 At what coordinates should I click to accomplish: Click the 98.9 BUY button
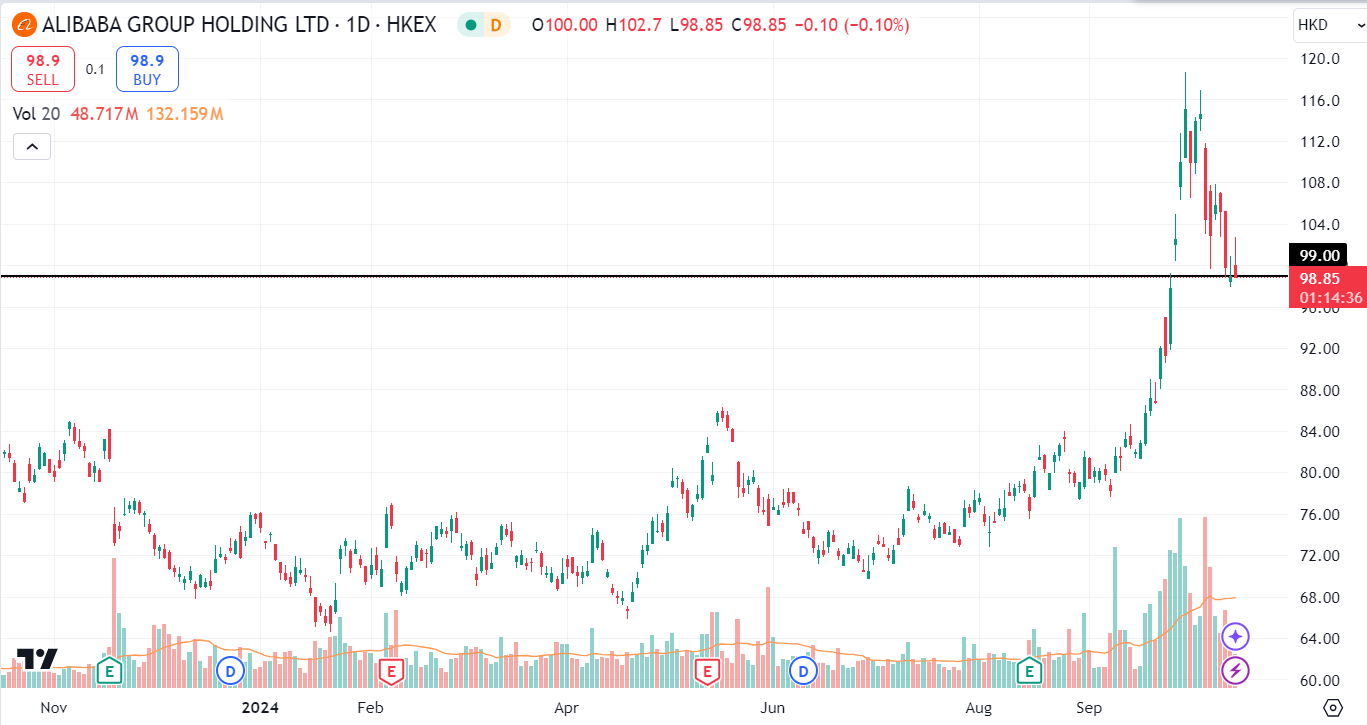pyautogui.click(x=147, y=70)
